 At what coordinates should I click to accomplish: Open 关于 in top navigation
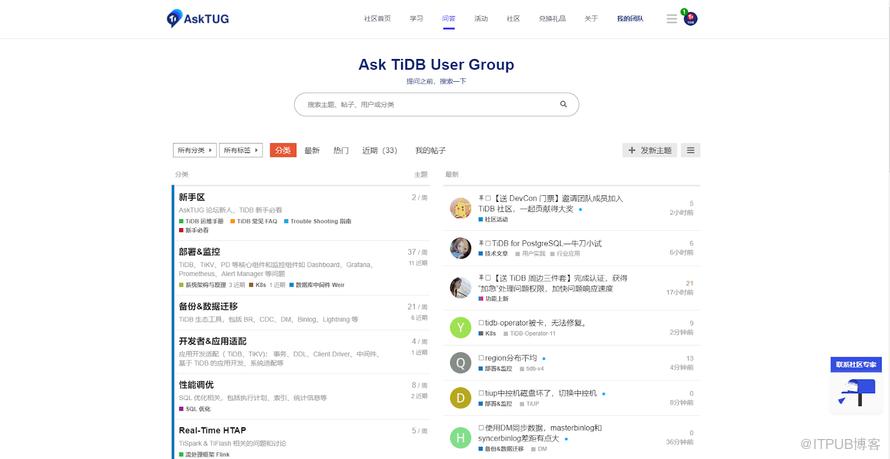tap(591, 19)
